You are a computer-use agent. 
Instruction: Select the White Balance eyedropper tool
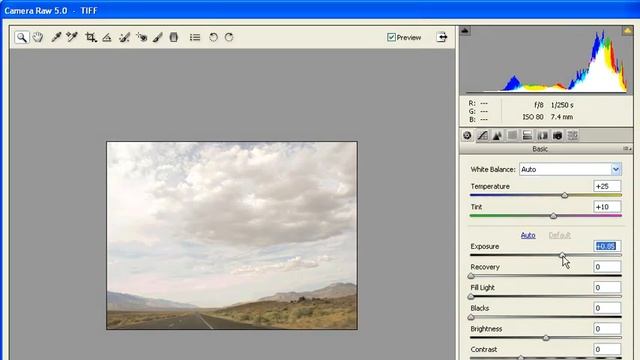pyautogui.click(x=56, y=38)
